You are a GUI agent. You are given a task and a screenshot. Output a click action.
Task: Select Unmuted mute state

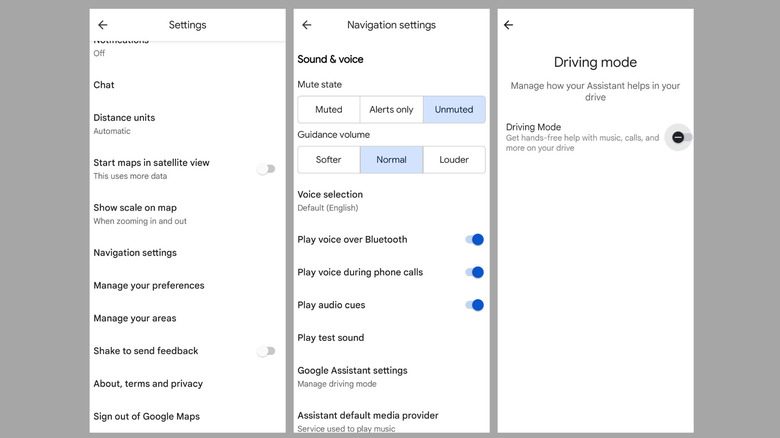click(x=454, y=110)
